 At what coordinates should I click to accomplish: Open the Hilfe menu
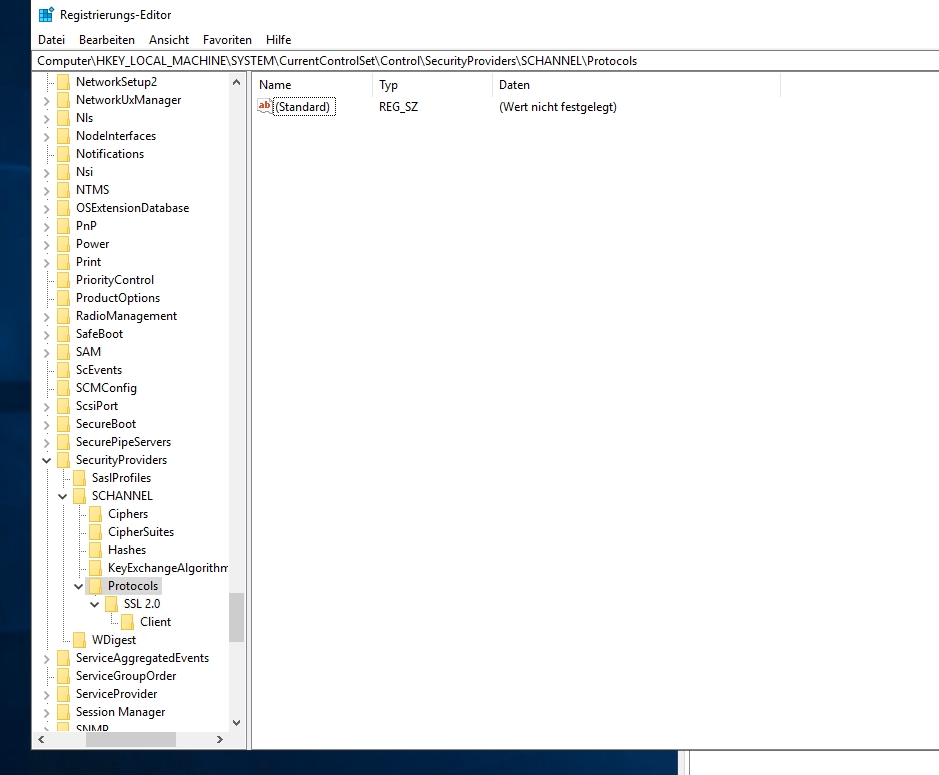point(278,40)
